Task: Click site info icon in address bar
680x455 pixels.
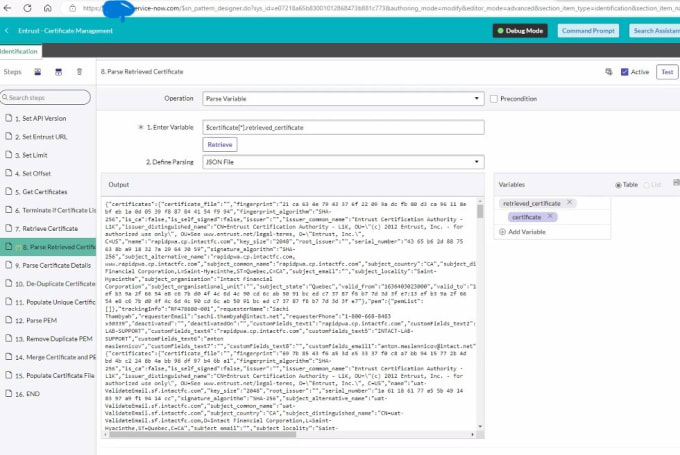Action: point(73,8)
